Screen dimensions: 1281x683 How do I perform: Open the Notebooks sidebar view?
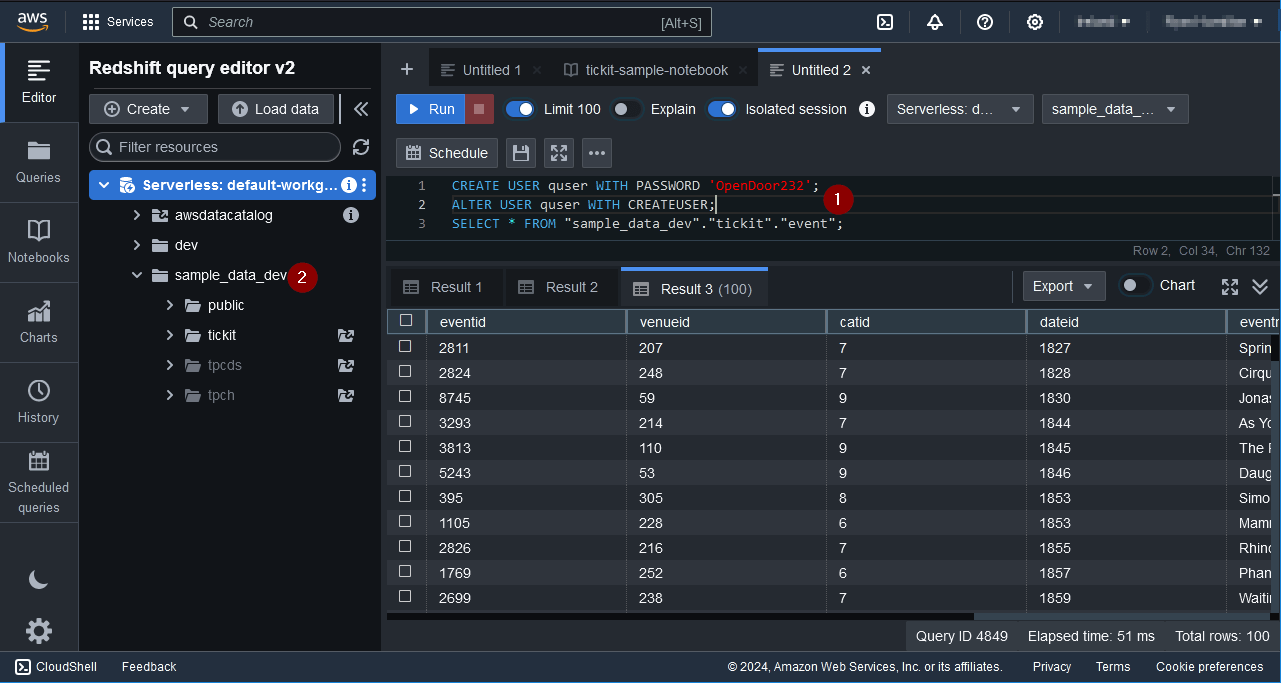tap(39, 242)
